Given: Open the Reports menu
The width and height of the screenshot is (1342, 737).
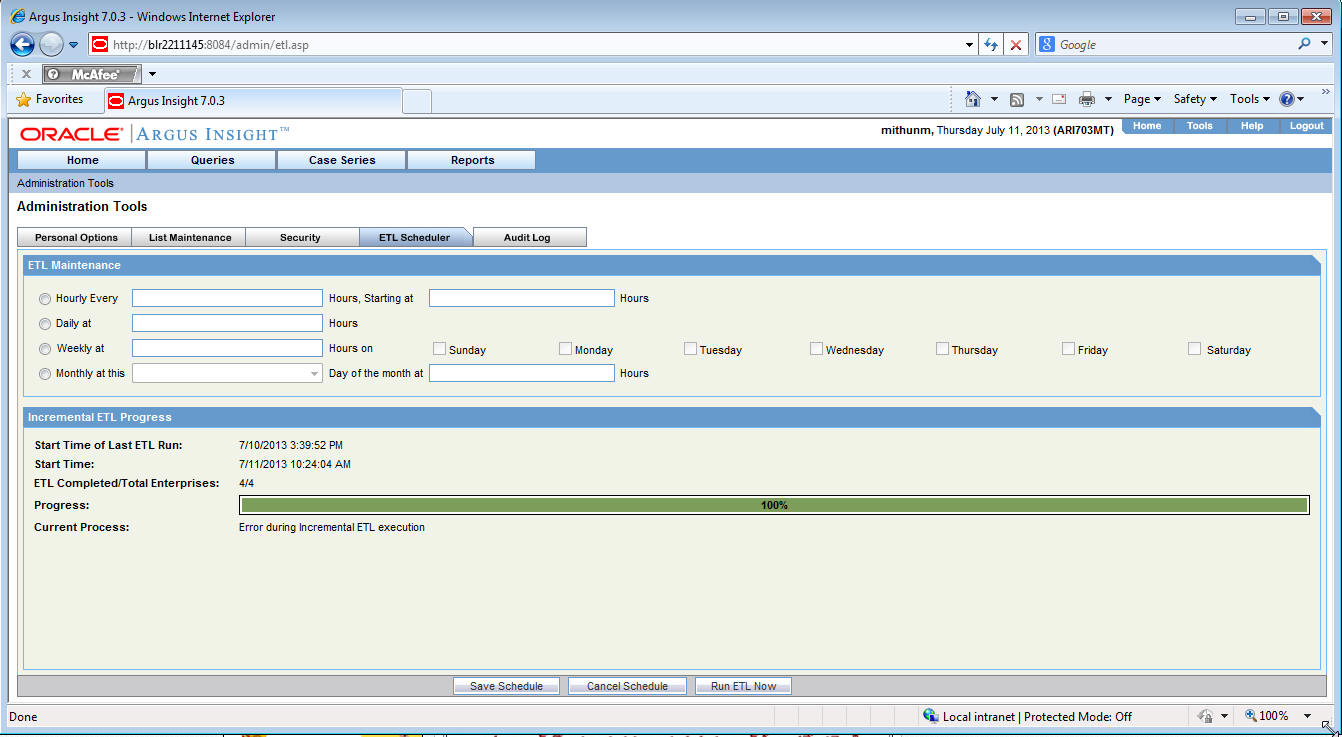Looking at the screenshot, I should 472,160.
